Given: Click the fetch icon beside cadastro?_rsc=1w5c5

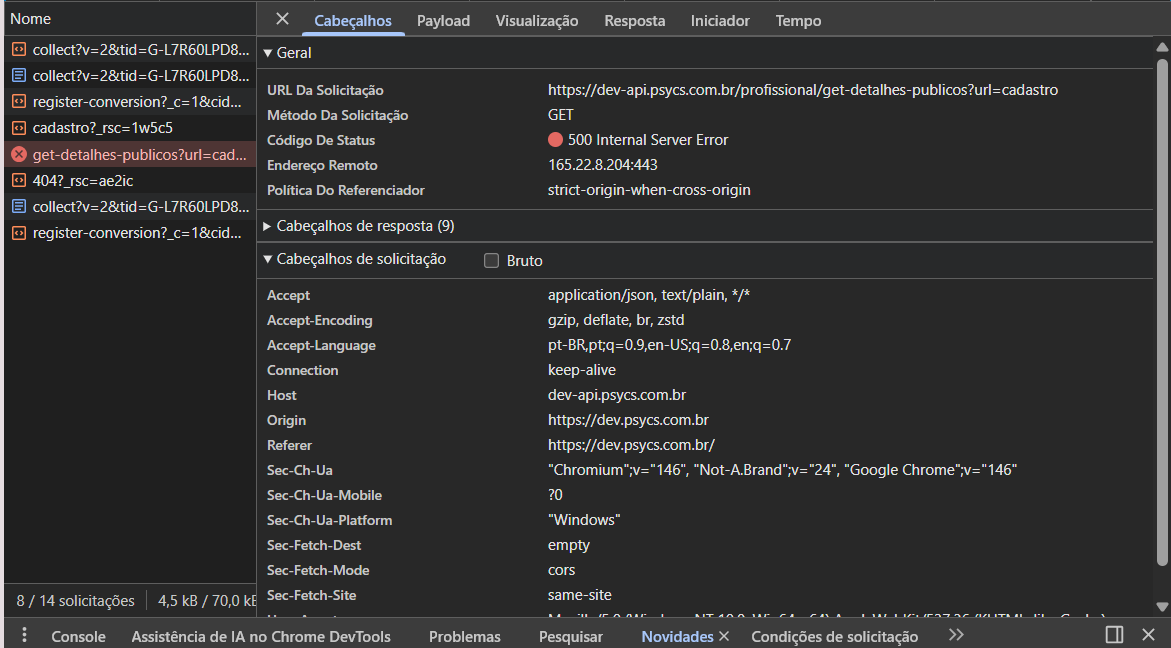Looking at the screenshot, I should pyautogui.click(x=18, y=128).
